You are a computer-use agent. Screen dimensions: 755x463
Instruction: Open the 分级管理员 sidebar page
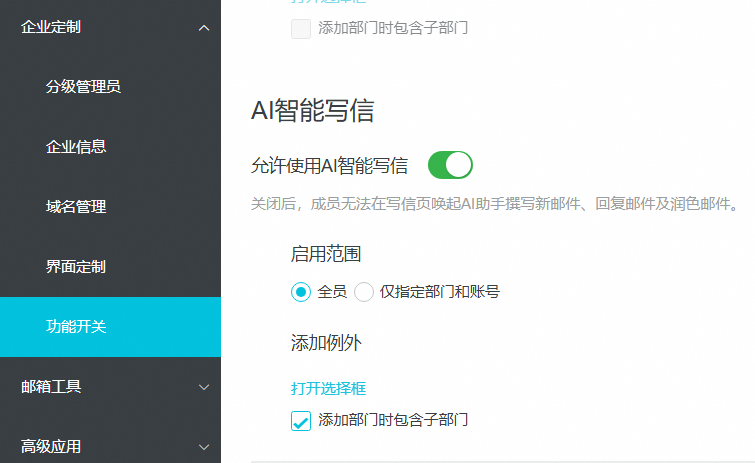[83, 87]
